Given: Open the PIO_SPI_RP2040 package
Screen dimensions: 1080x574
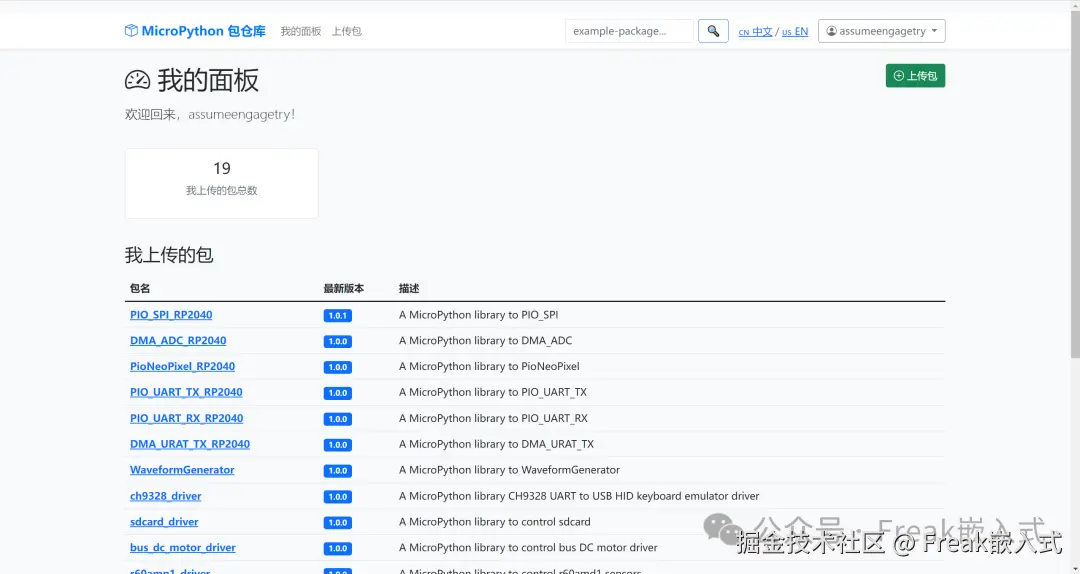Looking at the screenshot, I should click(171, 314).
